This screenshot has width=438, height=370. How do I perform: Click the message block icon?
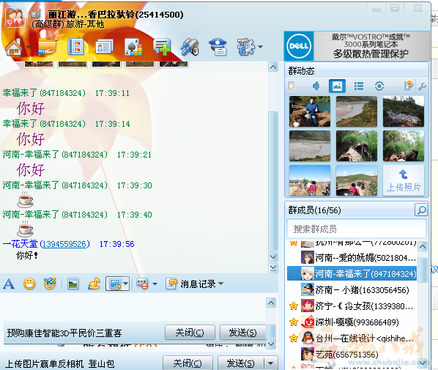pos(143,284)
